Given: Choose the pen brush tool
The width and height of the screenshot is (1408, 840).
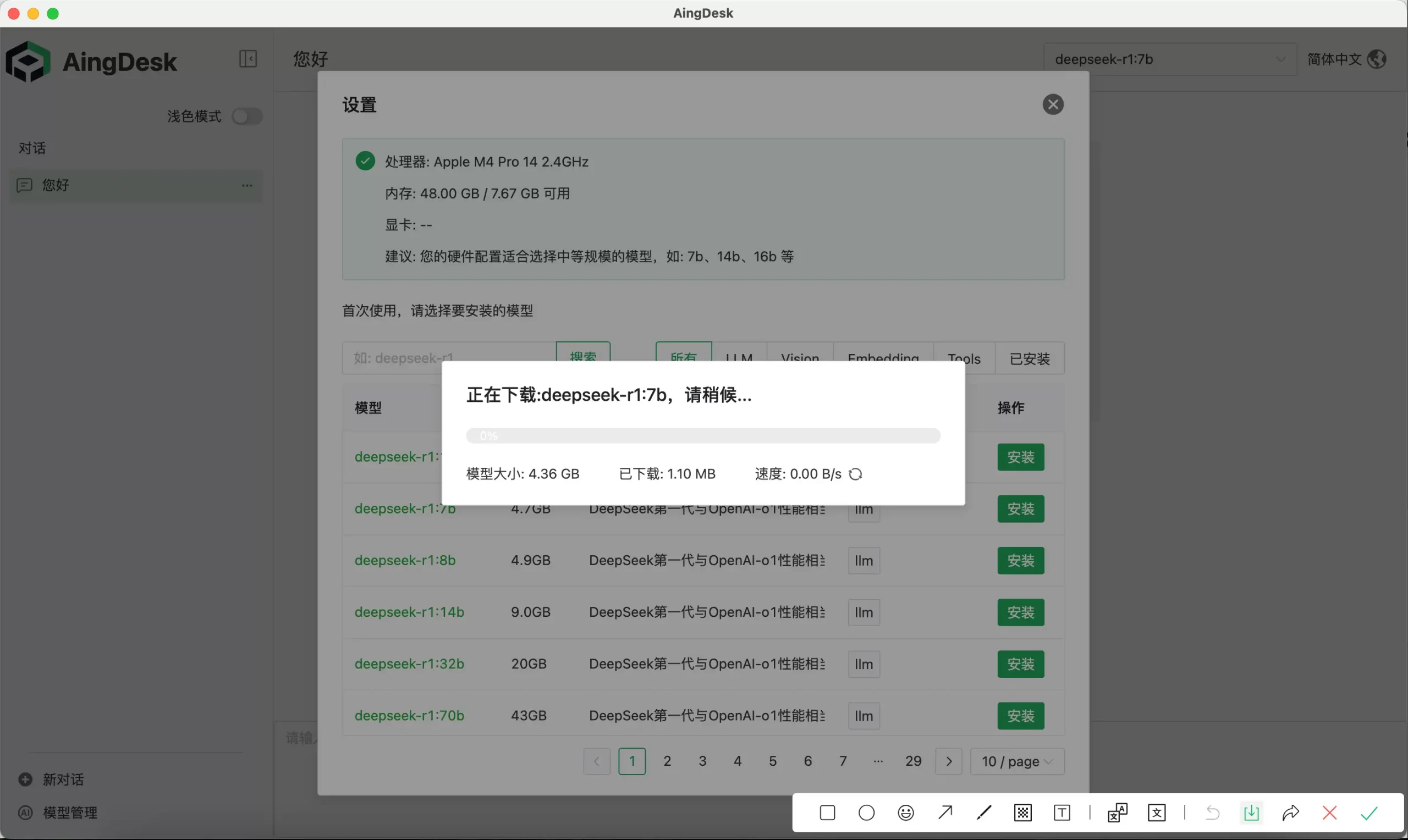Looking at the screenshot, I should (x=984, y=813).
